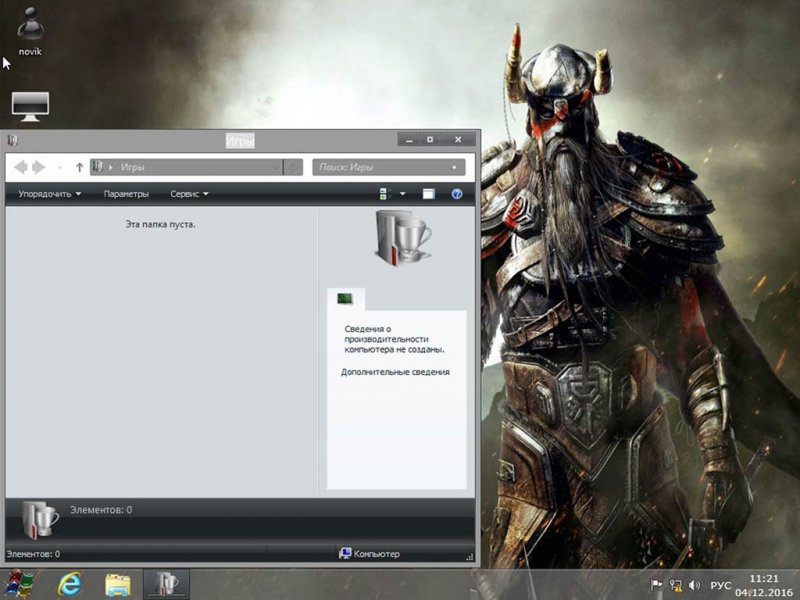This screenshot has height=600, width=800.
Task: Launch Internet Explorer from the taskbar
Action: [69, 584]
